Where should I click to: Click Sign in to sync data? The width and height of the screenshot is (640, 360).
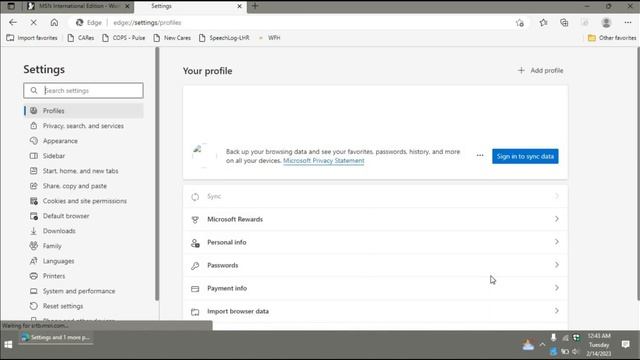pos(525,156)
